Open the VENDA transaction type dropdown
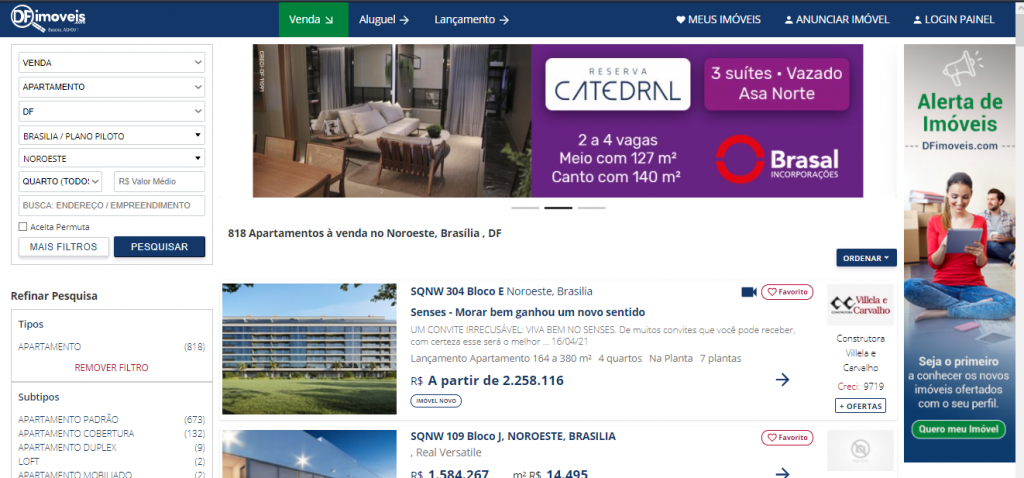This screenshot has width=1024, height=478. point(112,63)
